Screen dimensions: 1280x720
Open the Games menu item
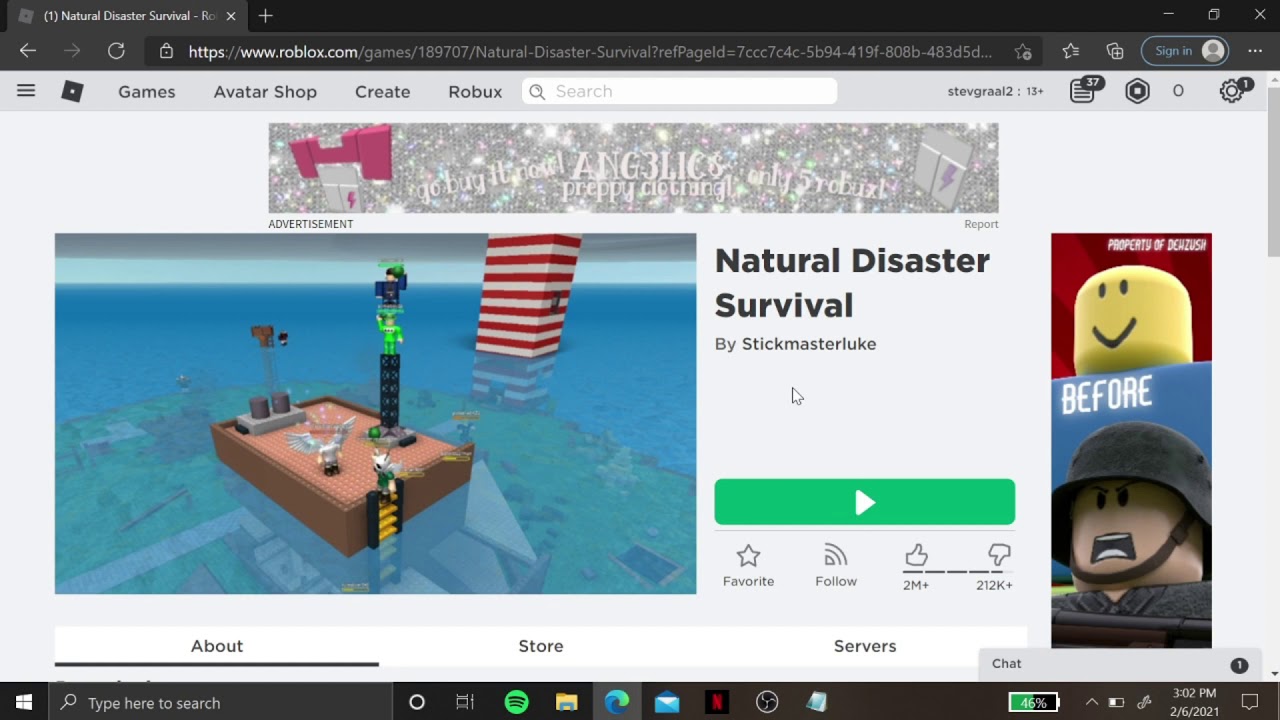click(147, 91)
